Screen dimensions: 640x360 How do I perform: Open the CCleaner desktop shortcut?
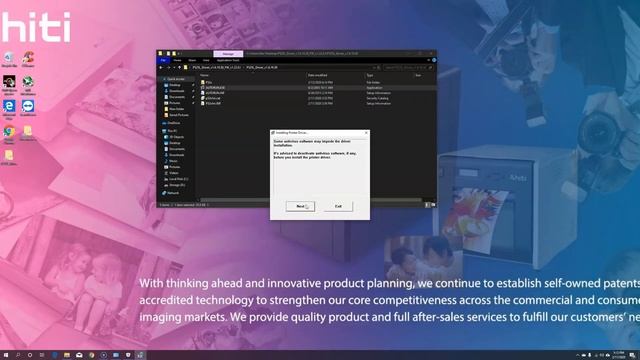(x=28, y=60)
